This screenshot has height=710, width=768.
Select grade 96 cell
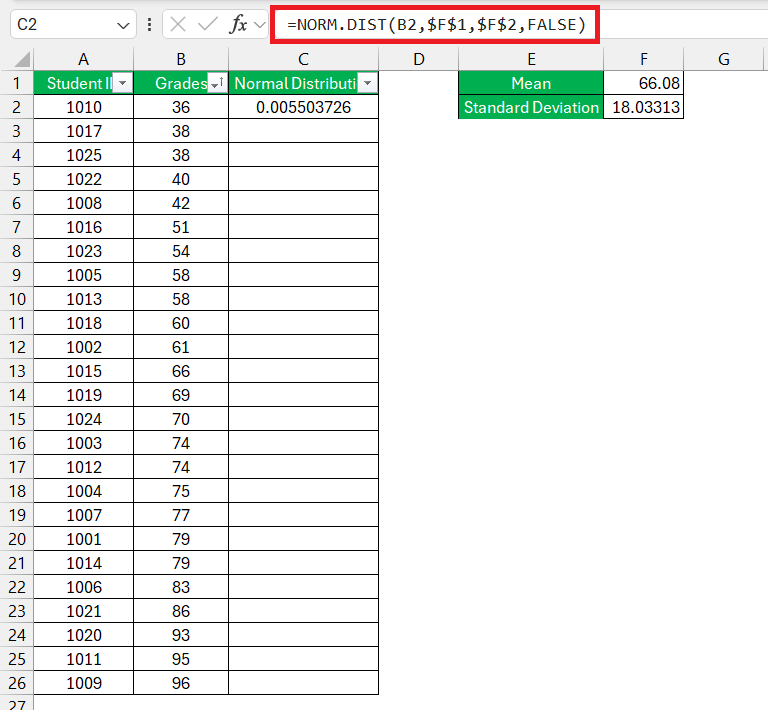click(x=181, y=683)
